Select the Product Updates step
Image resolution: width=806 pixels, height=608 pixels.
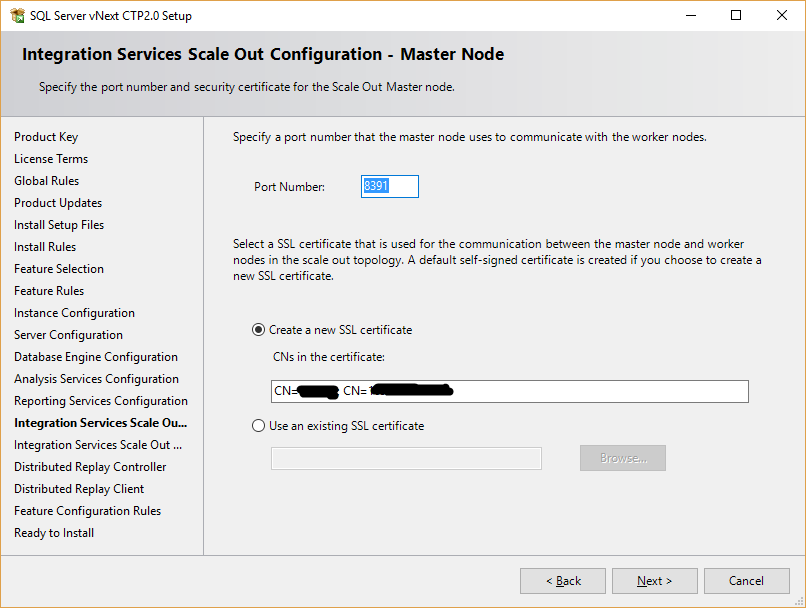click(58, 203)
